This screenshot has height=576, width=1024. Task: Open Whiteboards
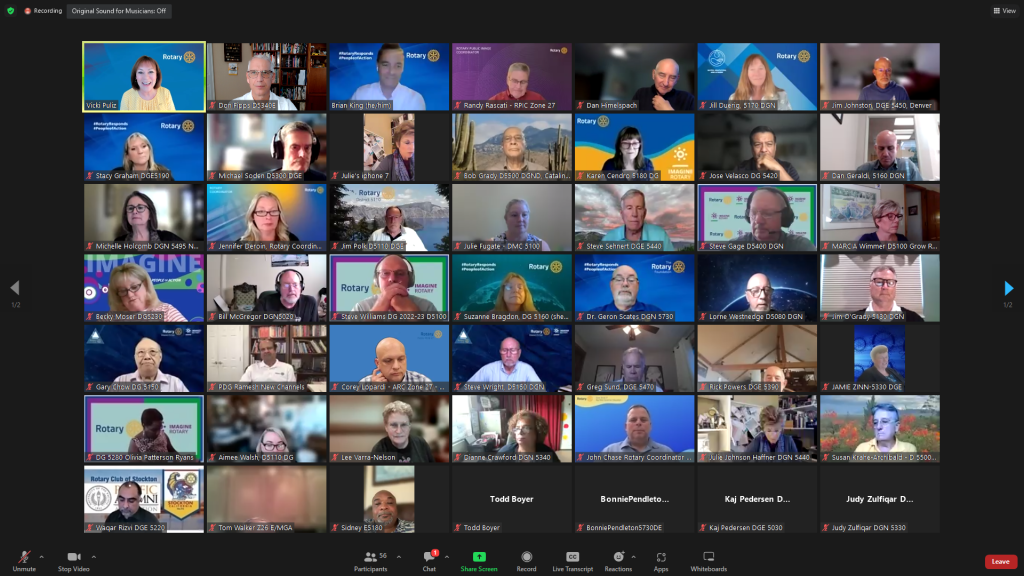(708, 560)
